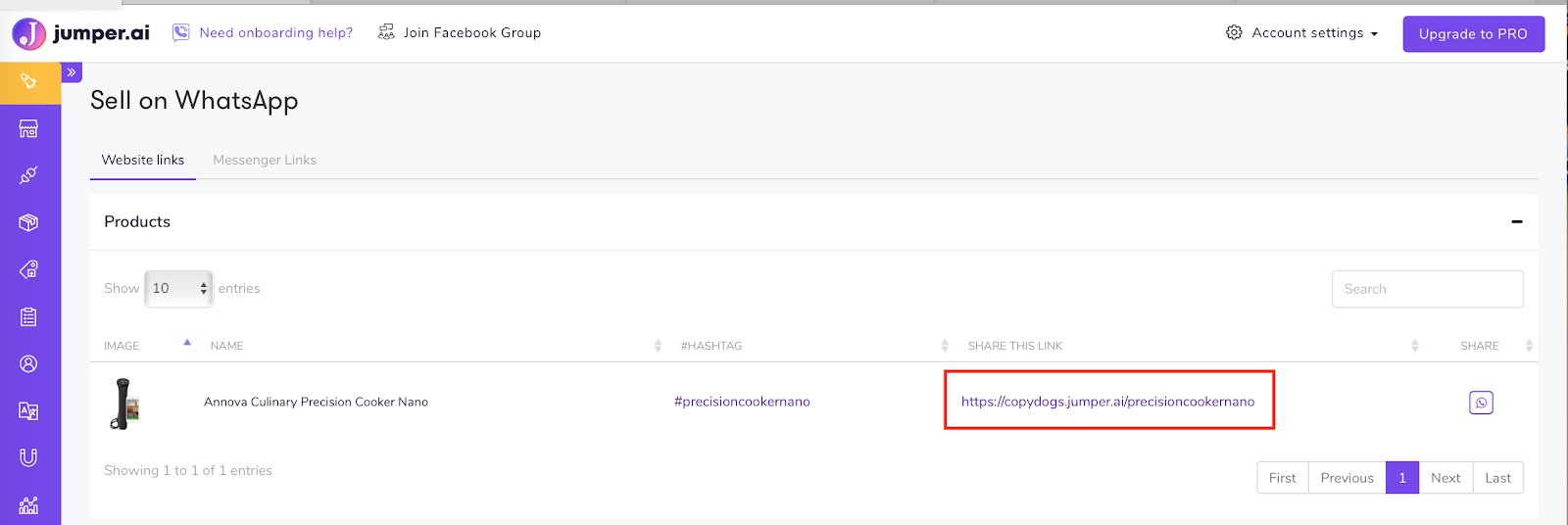Open the customers person sidebar icon
Image resolution: width=1568 pixels, height=525 pixels.
pos(28,363)
